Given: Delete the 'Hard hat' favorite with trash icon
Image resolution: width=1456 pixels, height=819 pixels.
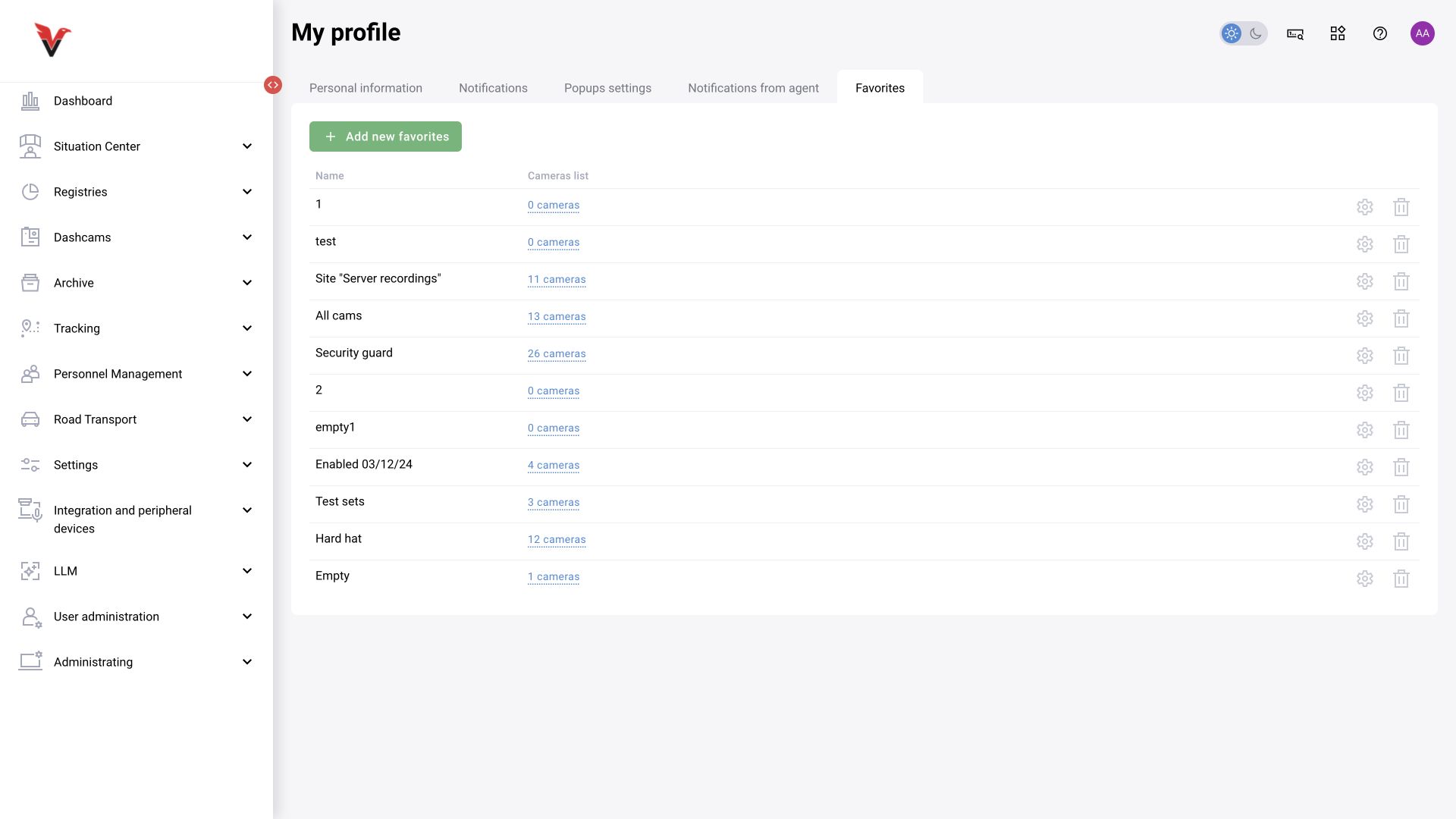Looking at the screenshot, I should click(1401, 541).
